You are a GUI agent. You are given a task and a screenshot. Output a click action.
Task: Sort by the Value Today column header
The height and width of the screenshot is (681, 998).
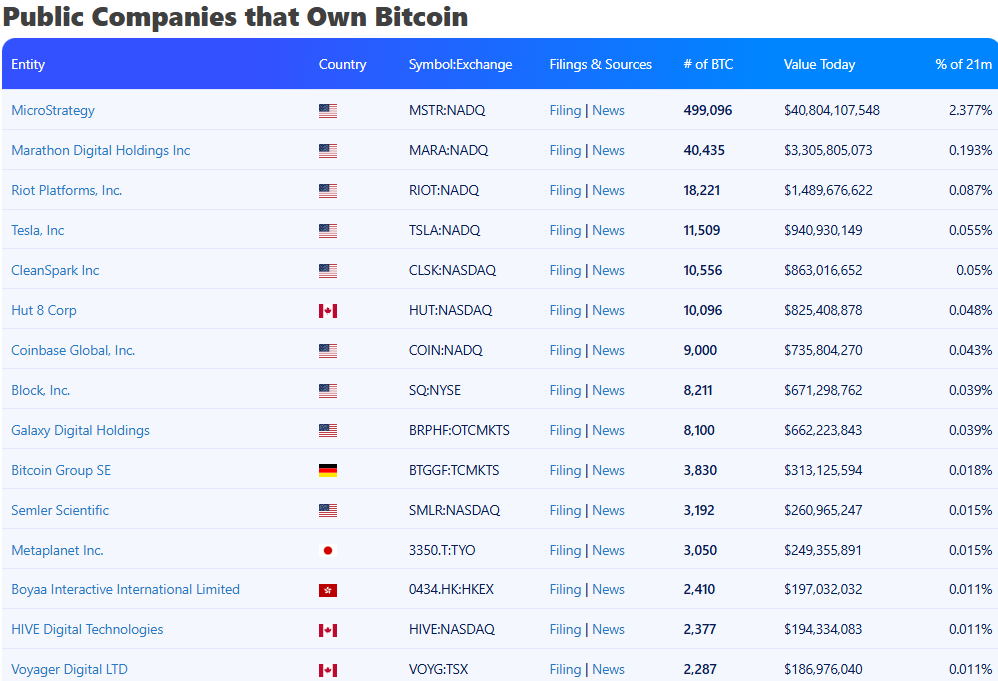point(819,64)
